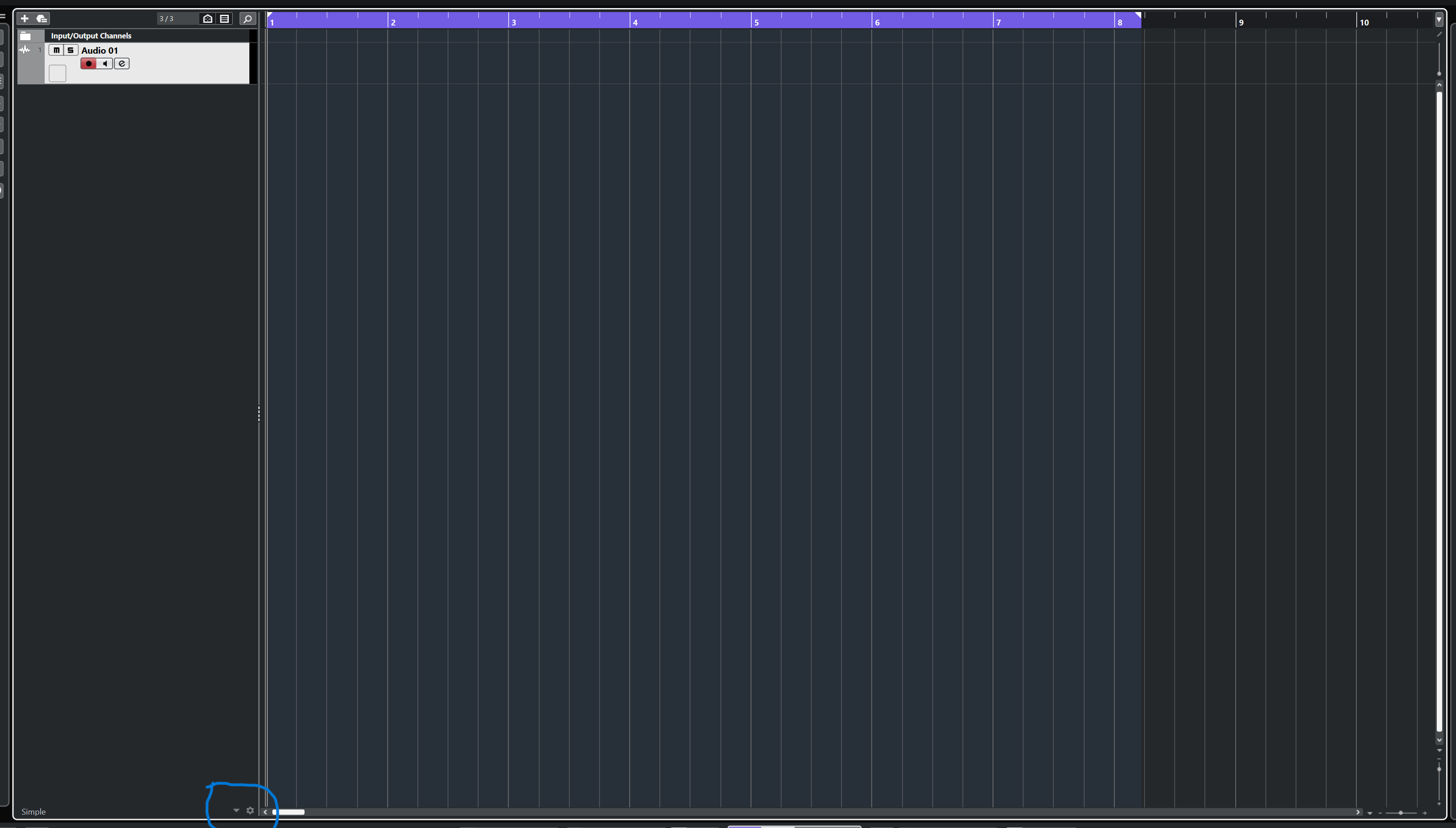Screen dimensions: 1456x828
Task: Open the track presets icon
Action: [x=42, y=19]
